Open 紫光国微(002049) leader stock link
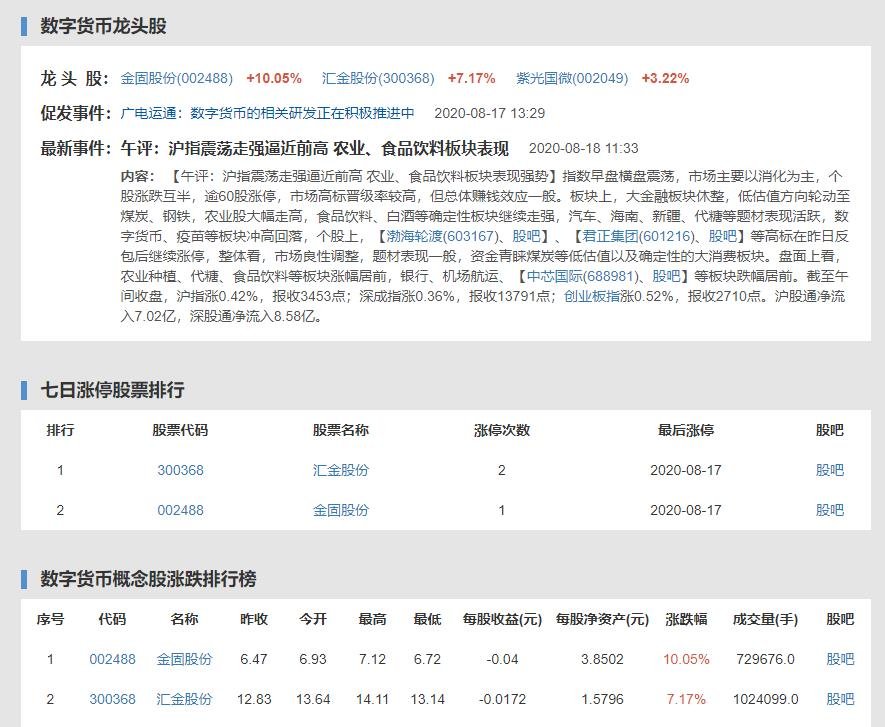Screen dimensions: 885x727 pos(572,78)
